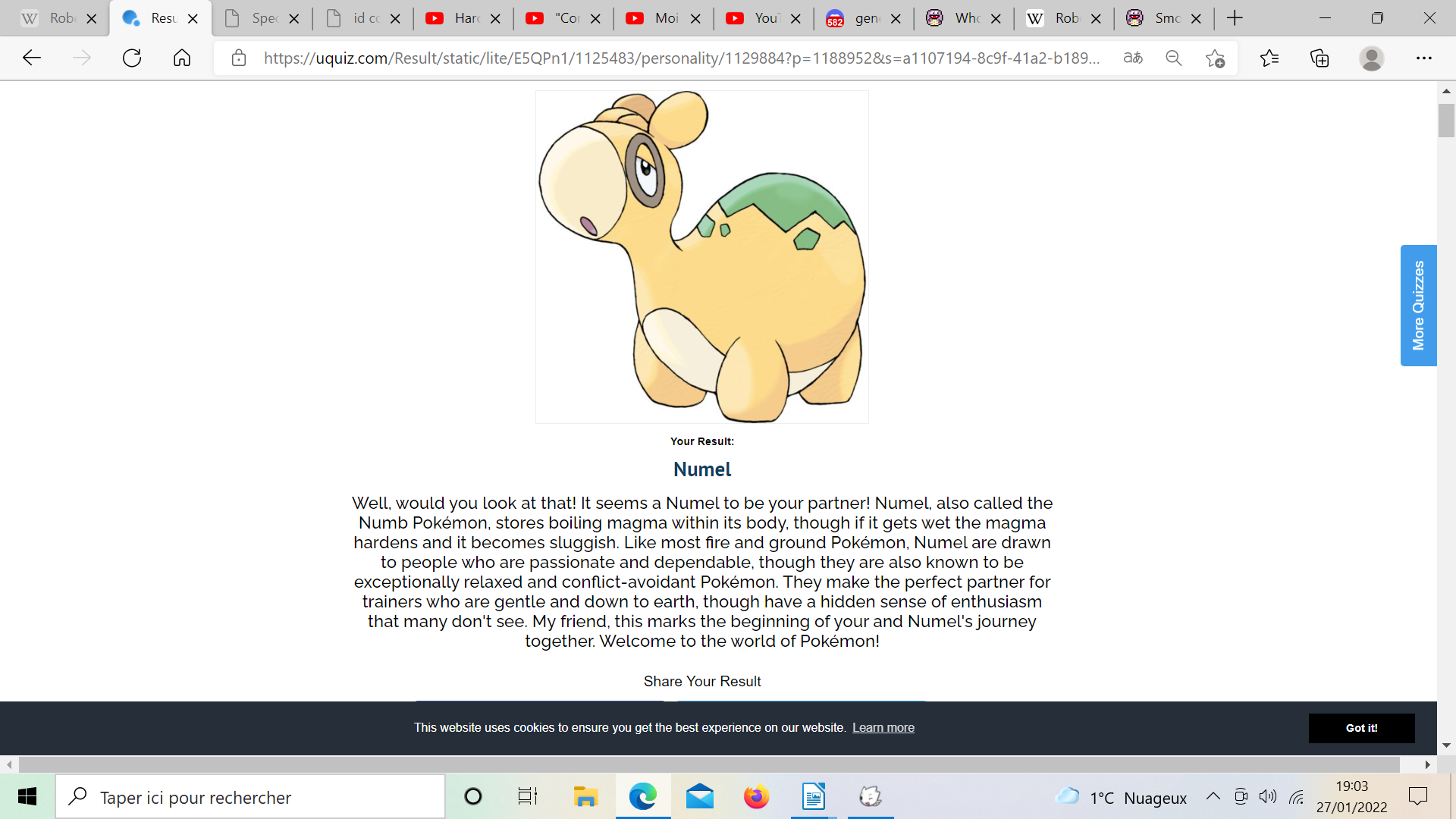This screenshot has width=1456, height=819.
Task: Open the translate page icon in address bar
Action: tap(1133, 58)
